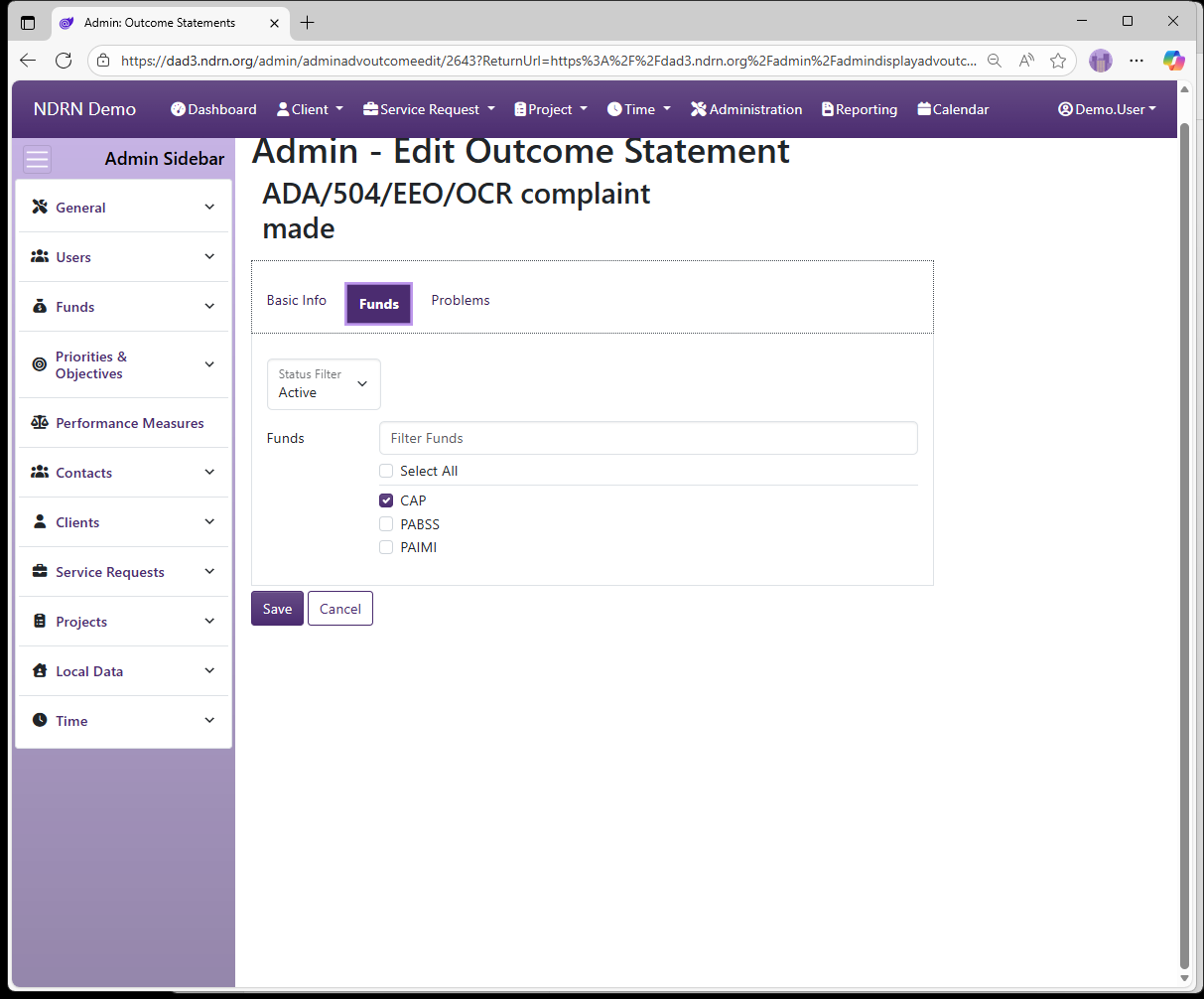The width and height of the screenshot is (1204, 999).
Task: Open Calendar from navbar
Action: point(953,109)
